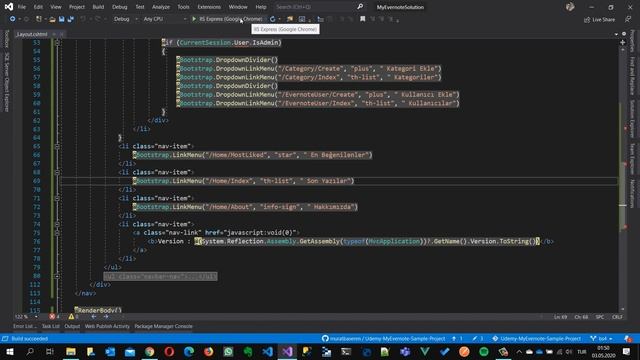Image resolution: width=640 pixels, height=360 pixels.
Task: Open the View menu
Action: [x=56, y=7]
